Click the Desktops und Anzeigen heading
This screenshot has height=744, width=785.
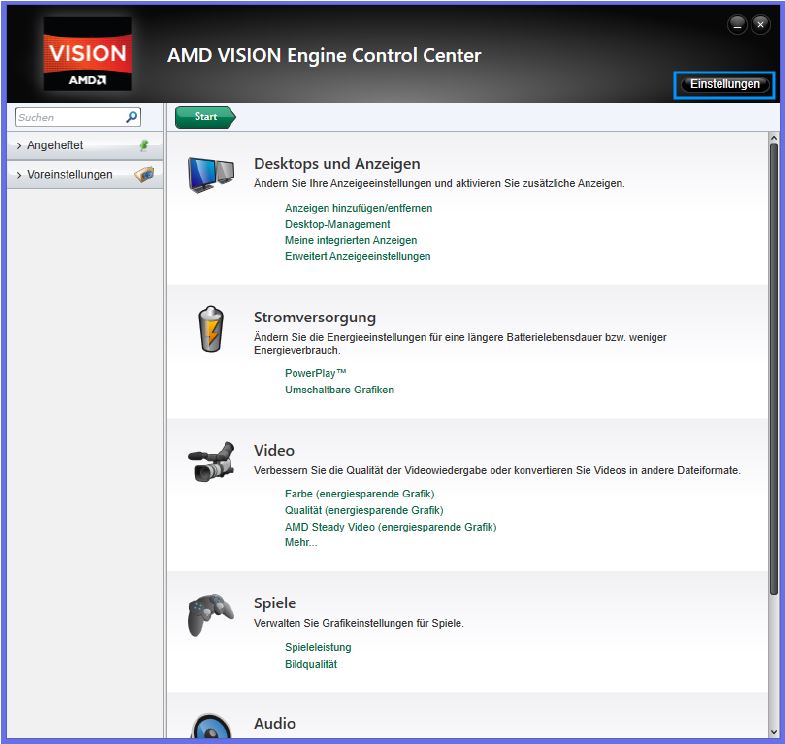click(337, 164)
